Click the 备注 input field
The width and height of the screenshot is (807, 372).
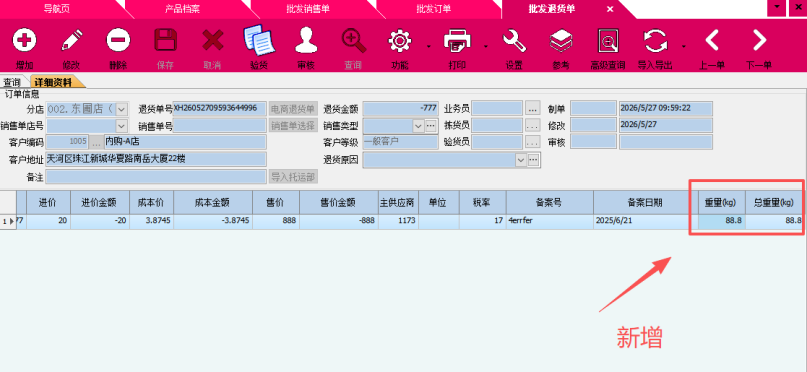point(156,177)
